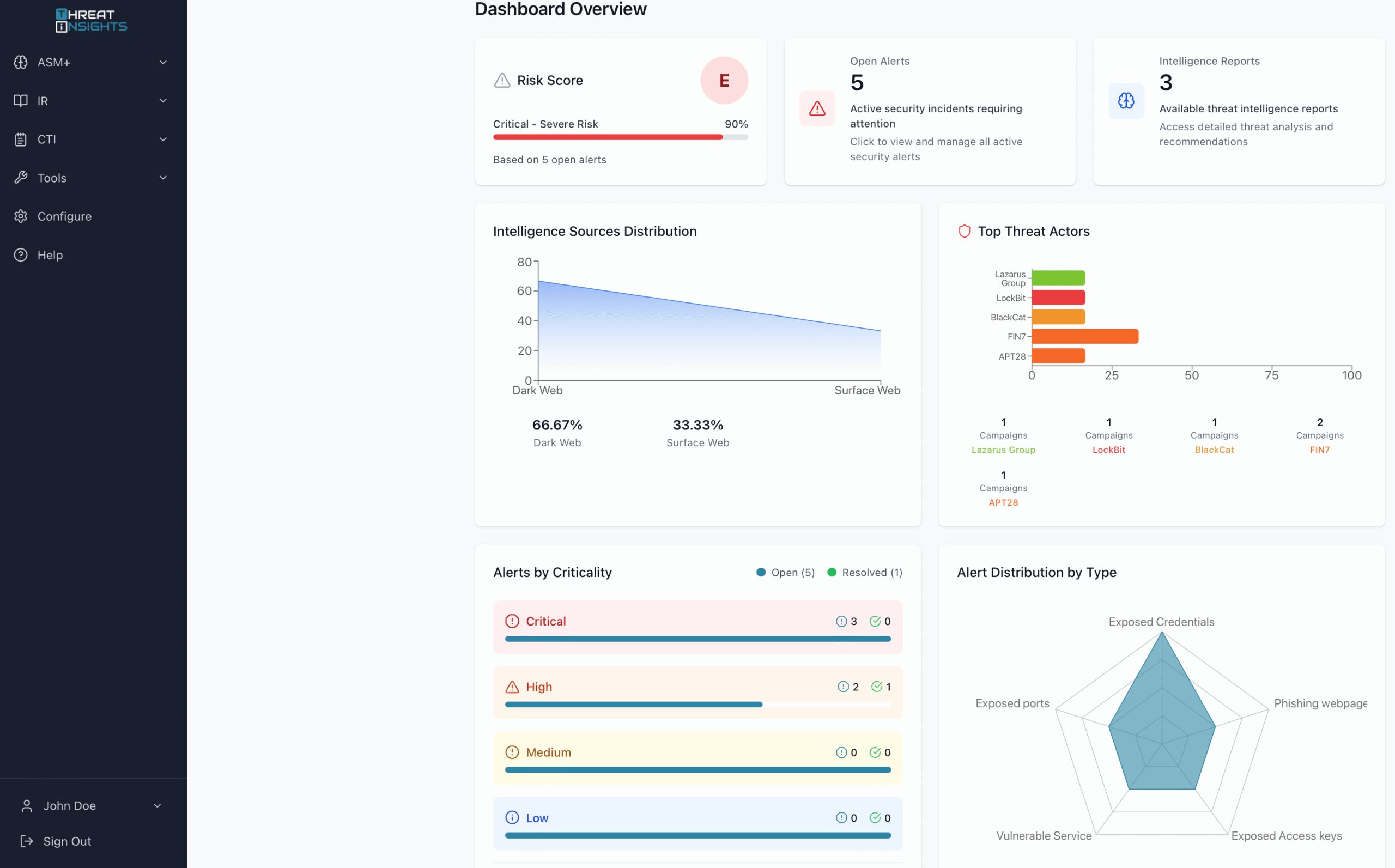
Task: Click the Configure gear icon
Action: coord(21,216)
